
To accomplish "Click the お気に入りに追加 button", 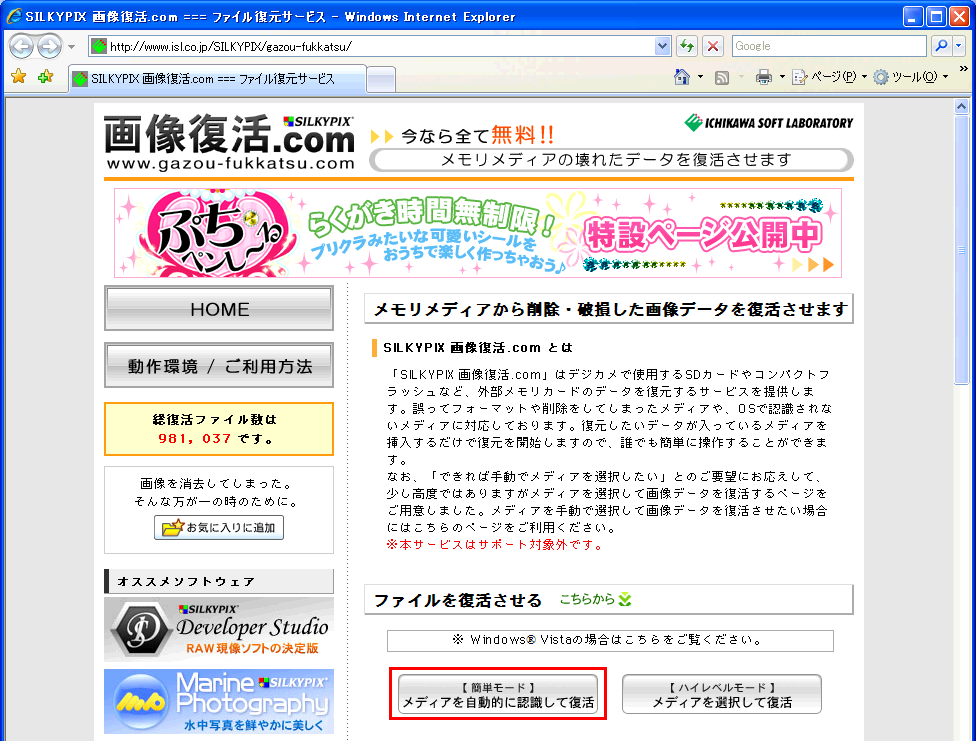I will (x=219, y=527).
